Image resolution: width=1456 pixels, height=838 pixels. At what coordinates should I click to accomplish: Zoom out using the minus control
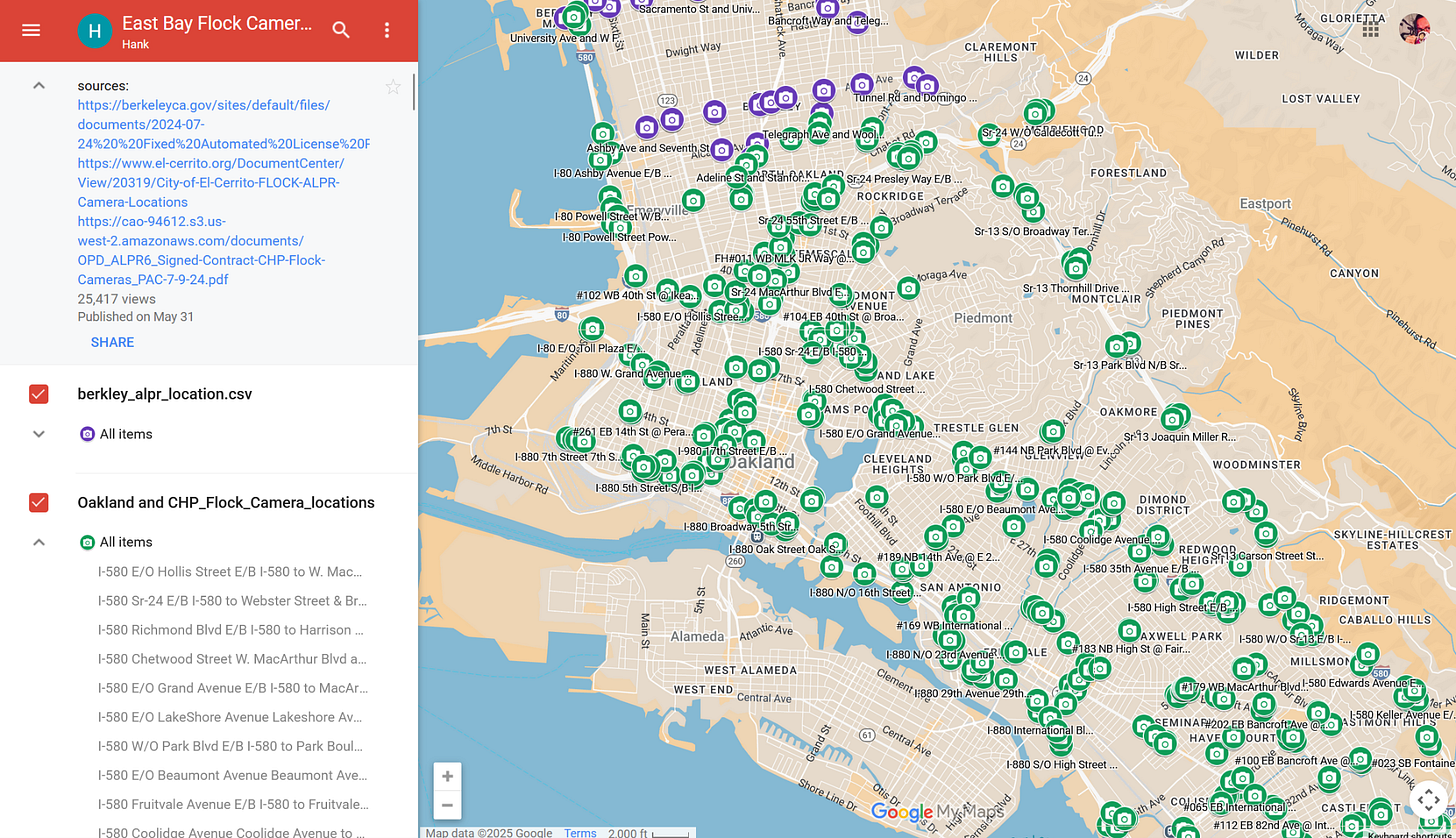coord(447,803)
